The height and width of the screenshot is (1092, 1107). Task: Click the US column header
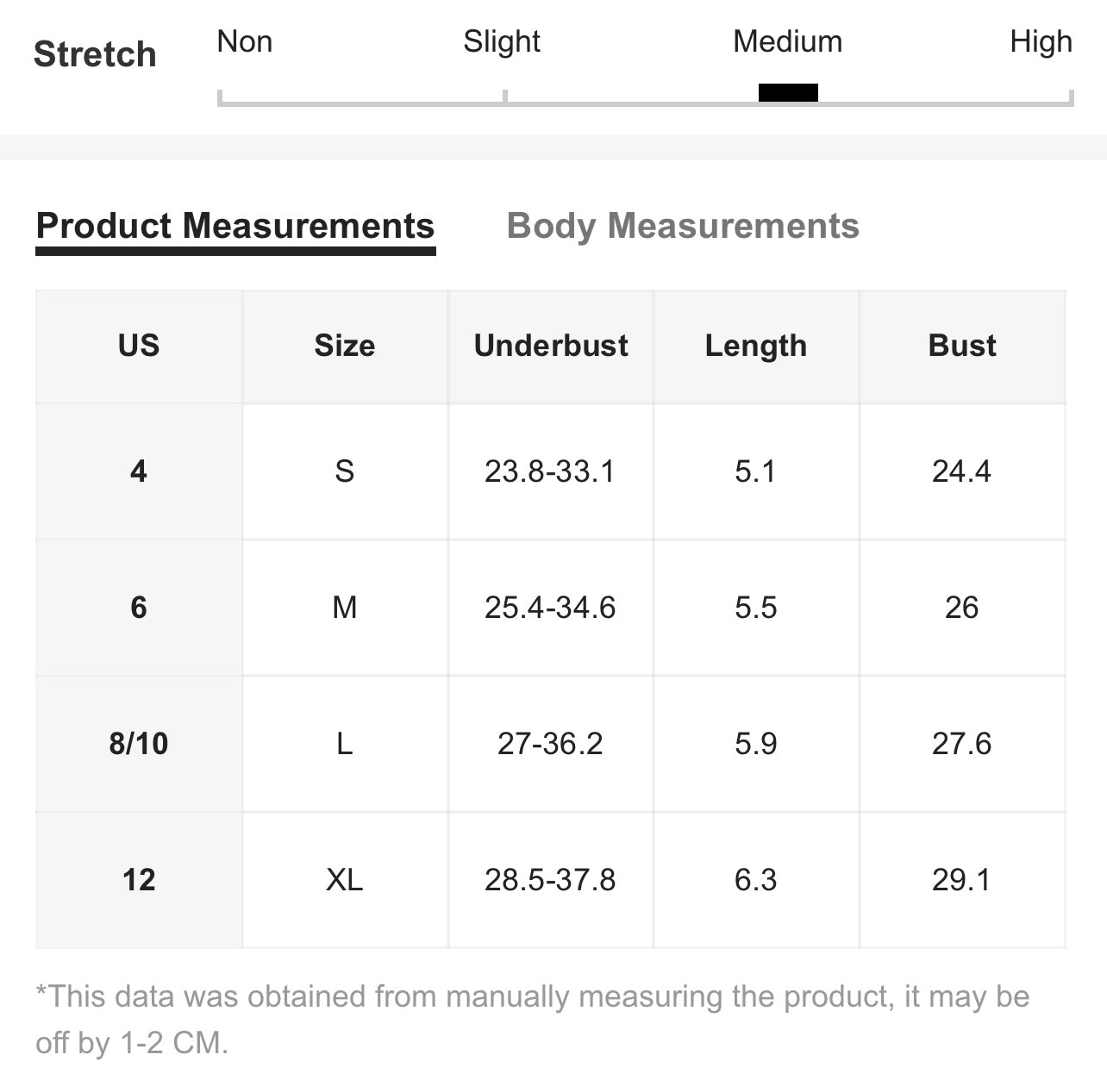pyautogui.click(x=139, y=346)
